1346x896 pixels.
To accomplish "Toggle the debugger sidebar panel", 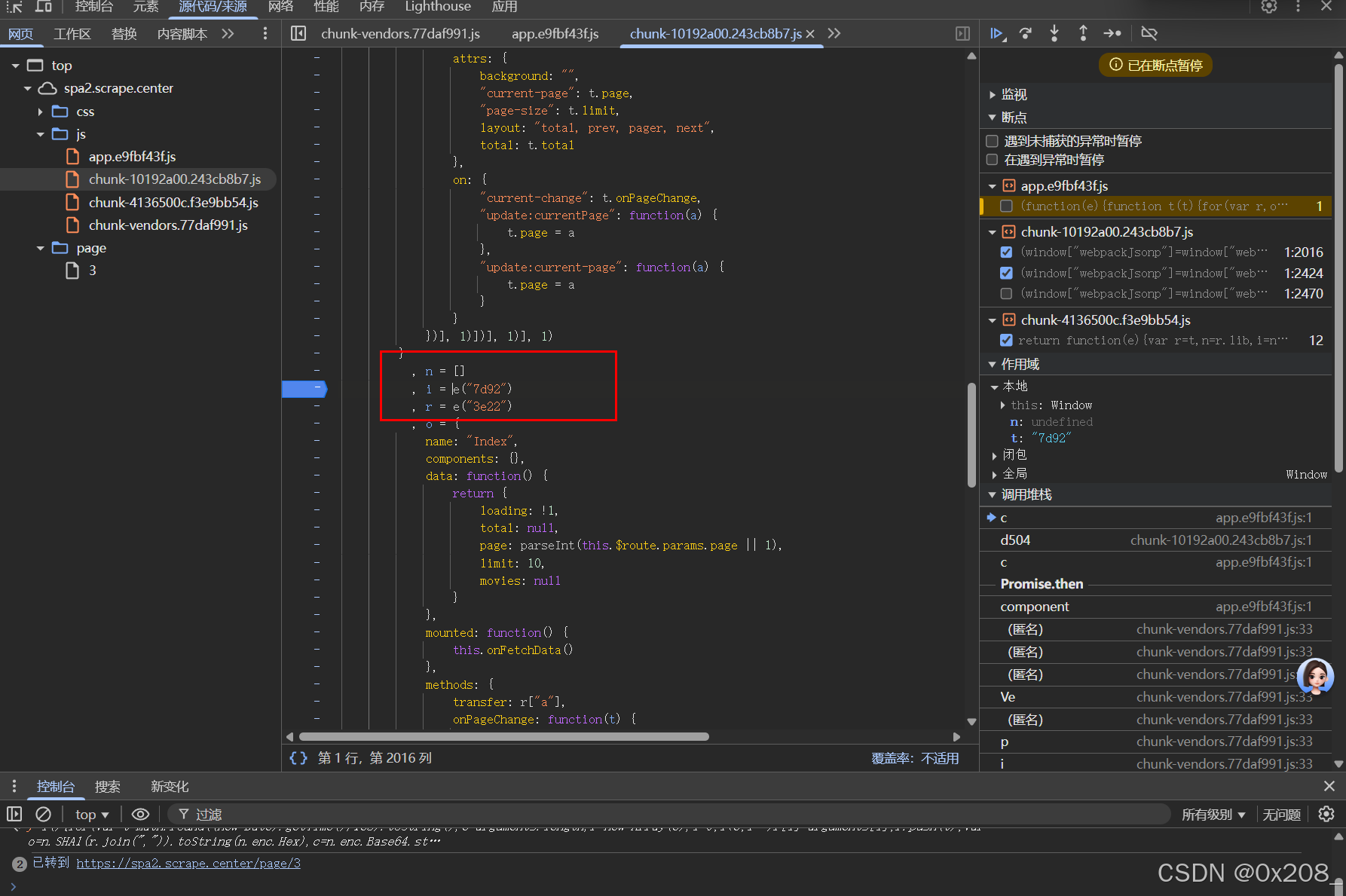I will tap(962, 33).
